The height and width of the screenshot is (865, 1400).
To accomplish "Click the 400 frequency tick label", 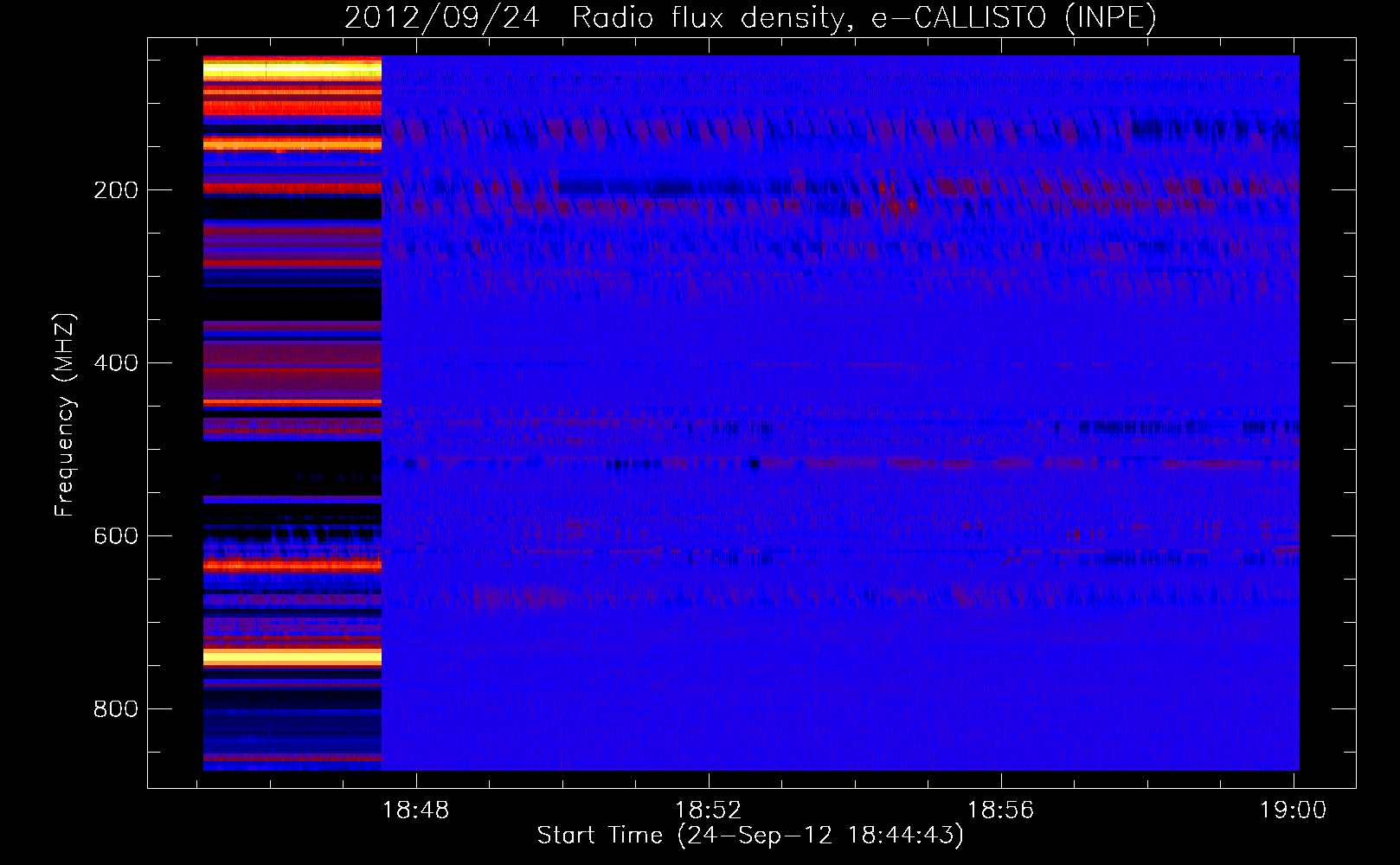I will [116, 363].
